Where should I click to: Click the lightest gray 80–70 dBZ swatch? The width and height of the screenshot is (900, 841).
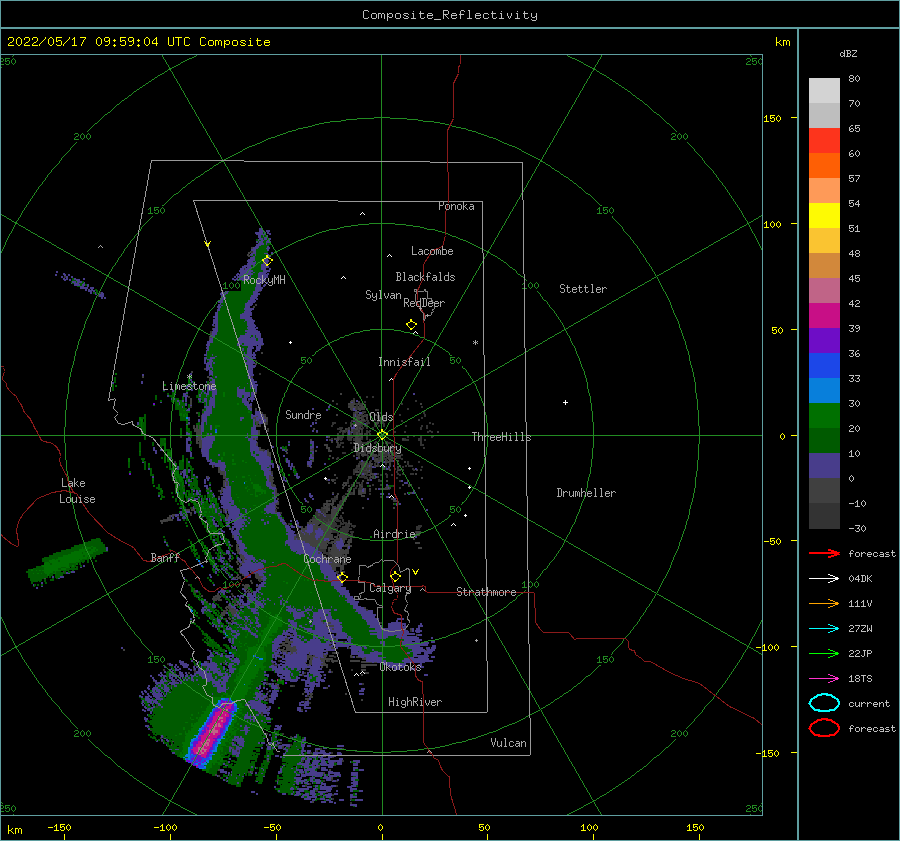point(824,91)
